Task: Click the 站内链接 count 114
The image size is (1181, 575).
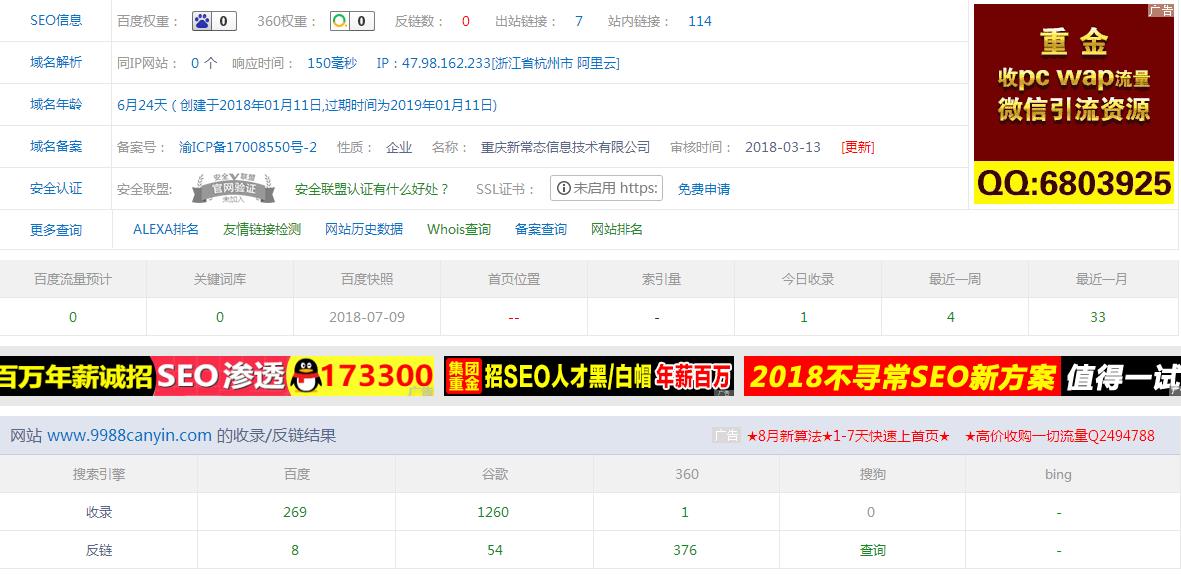Action: (x=700, y=21)
